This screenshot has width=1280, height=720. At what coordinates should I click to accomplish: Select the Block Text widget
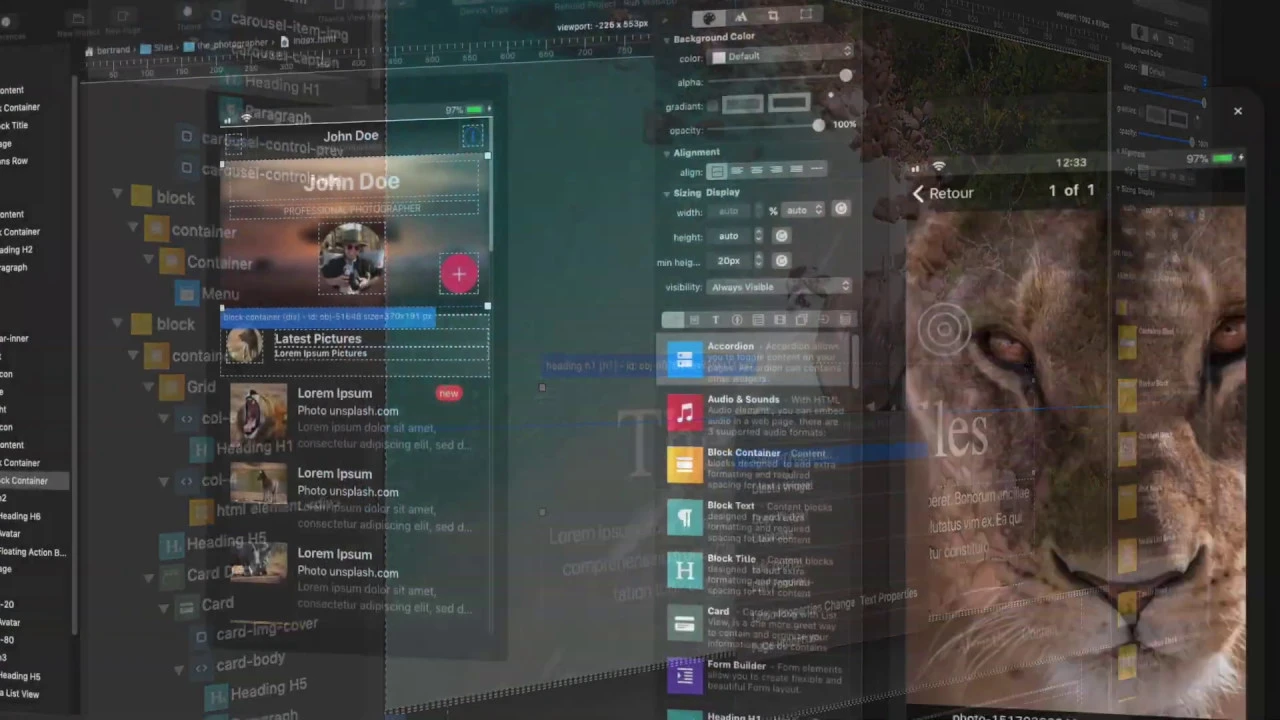tap(756, 519)
